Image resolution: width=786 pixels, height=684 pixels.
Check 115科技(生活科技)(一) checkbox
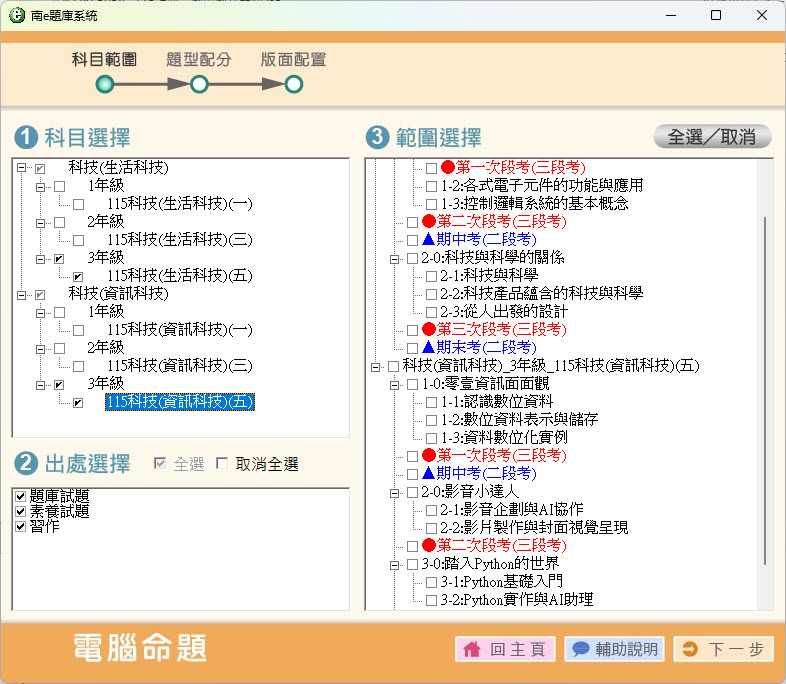(78, 204)
